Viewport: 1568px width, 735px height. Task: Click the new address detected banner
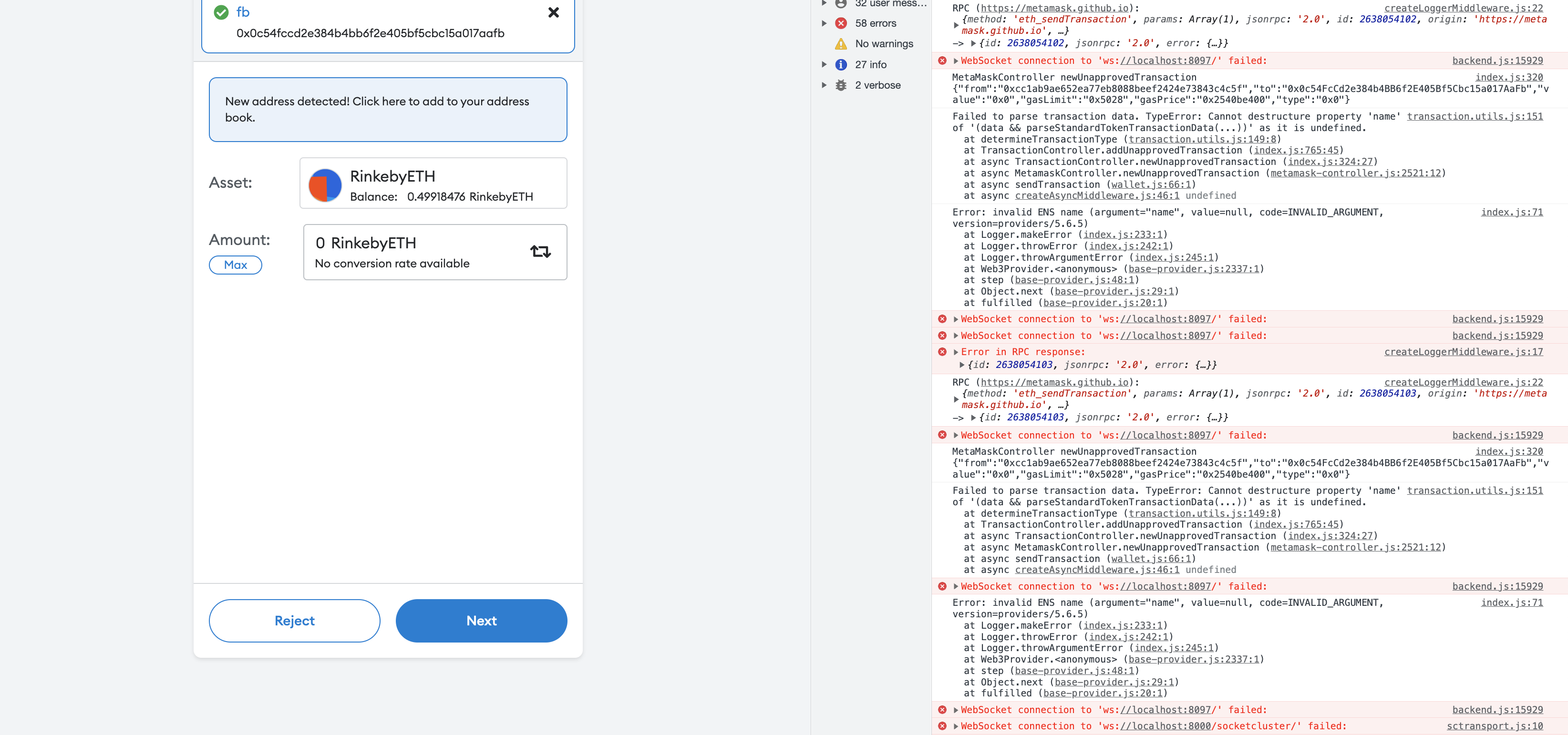point(388,110)
